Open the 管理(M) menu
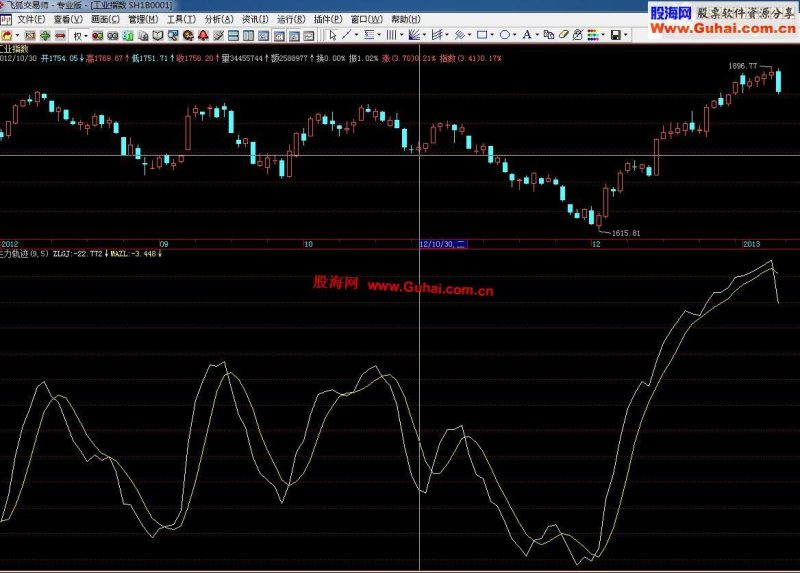This screenshot has width=800, height=573. [x=143, y=19]
